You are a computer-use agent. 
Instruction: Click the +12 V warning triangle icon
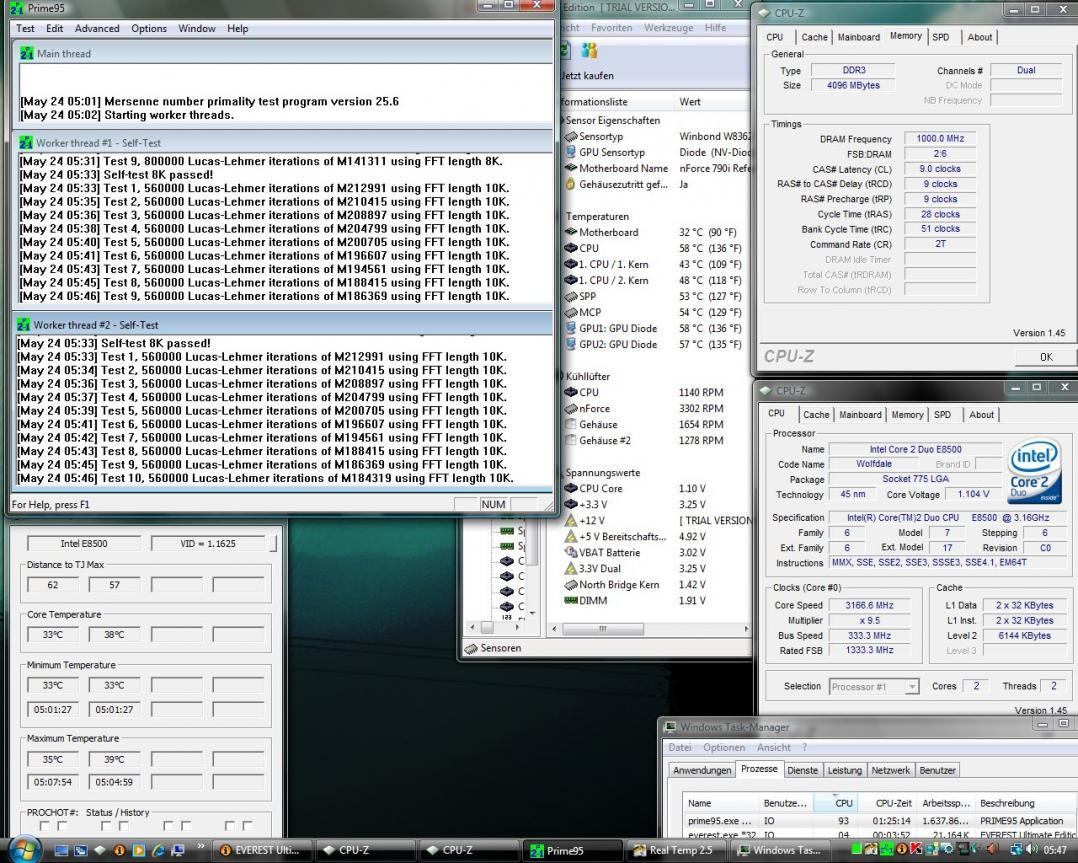click(570, 521)
